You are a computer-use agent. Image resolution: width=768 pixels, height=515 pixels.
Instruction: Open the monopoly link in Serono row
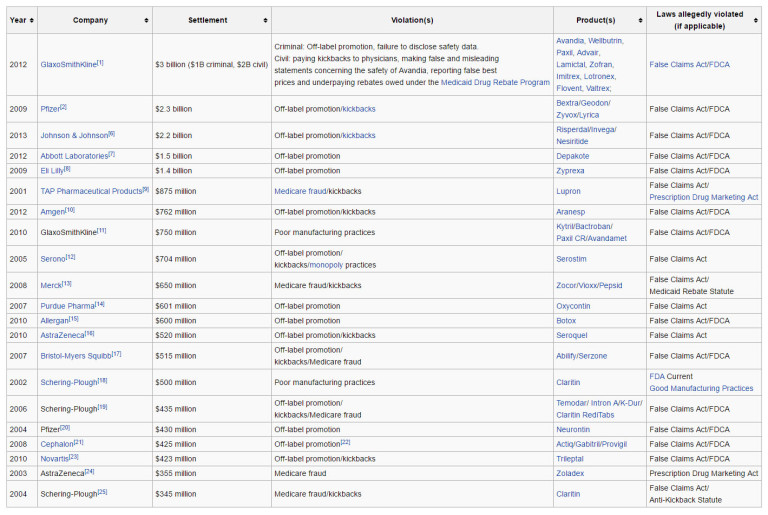pos(326,265)
